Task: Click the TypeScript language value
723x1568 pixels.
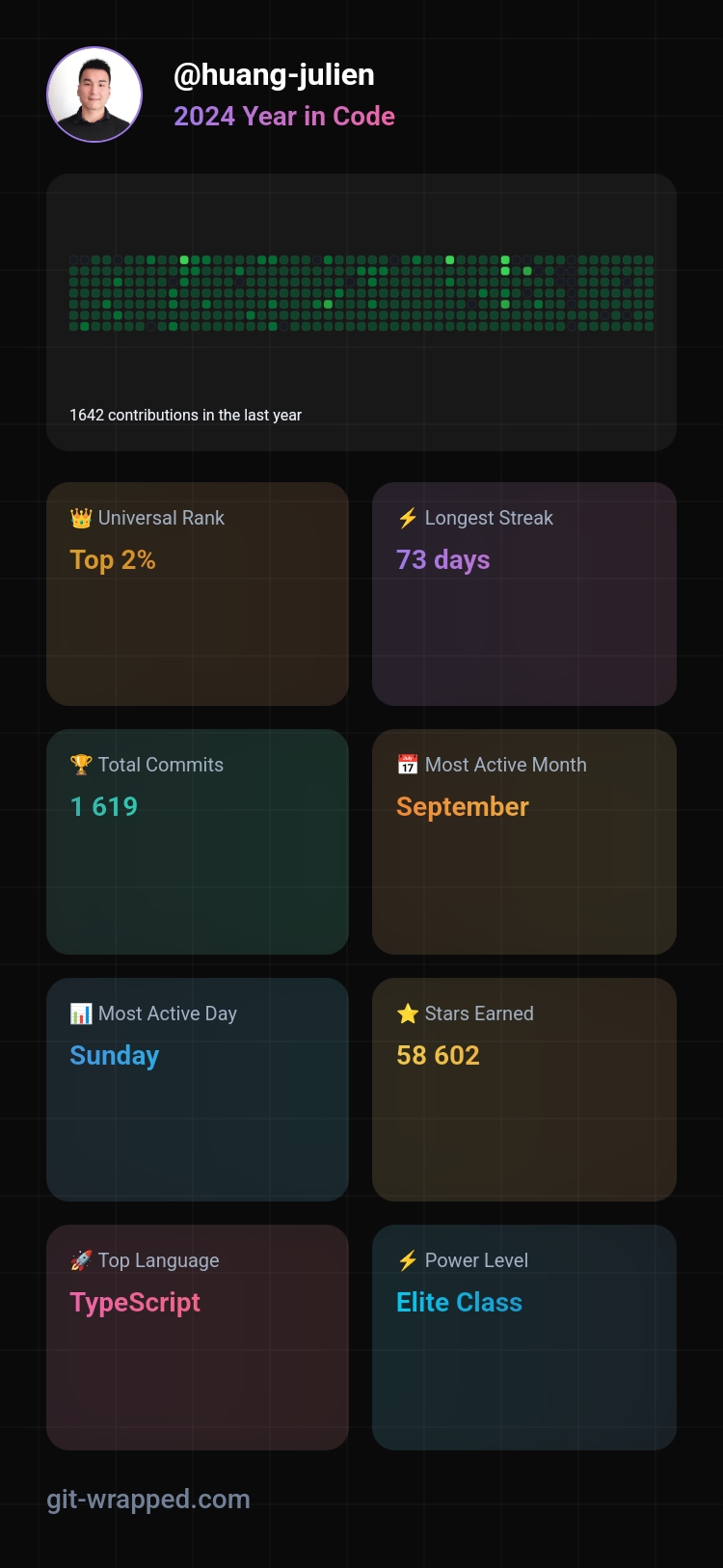Action: click(x=135, y=1303)
